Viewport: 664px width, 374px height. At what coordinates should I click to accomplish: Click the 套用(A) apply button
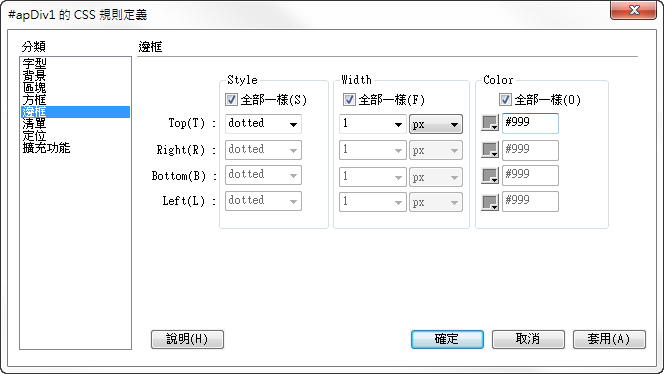pyautogui.click(x=609, y=339)
